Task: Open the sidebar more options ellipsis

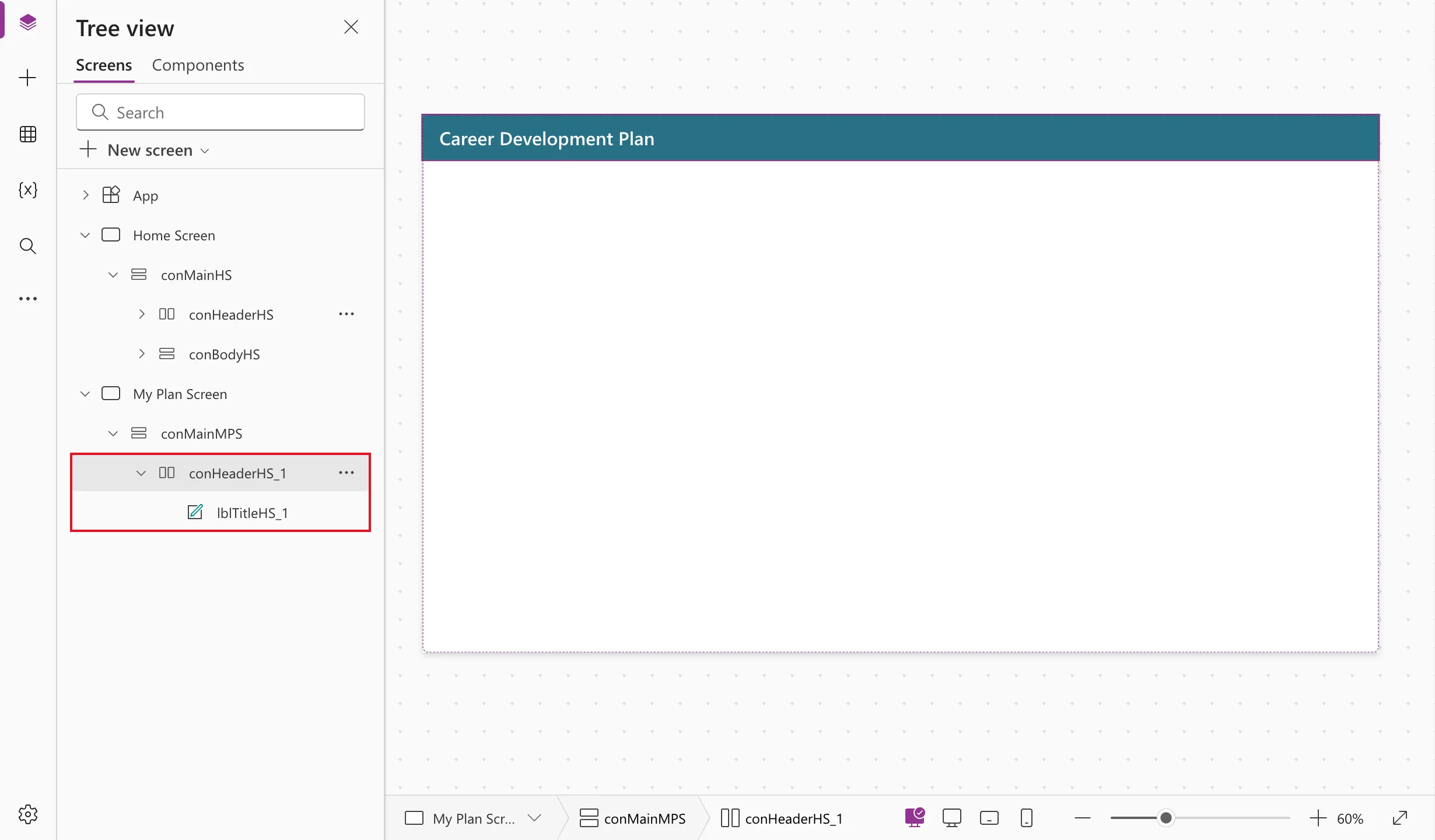Action: (28, 299)
